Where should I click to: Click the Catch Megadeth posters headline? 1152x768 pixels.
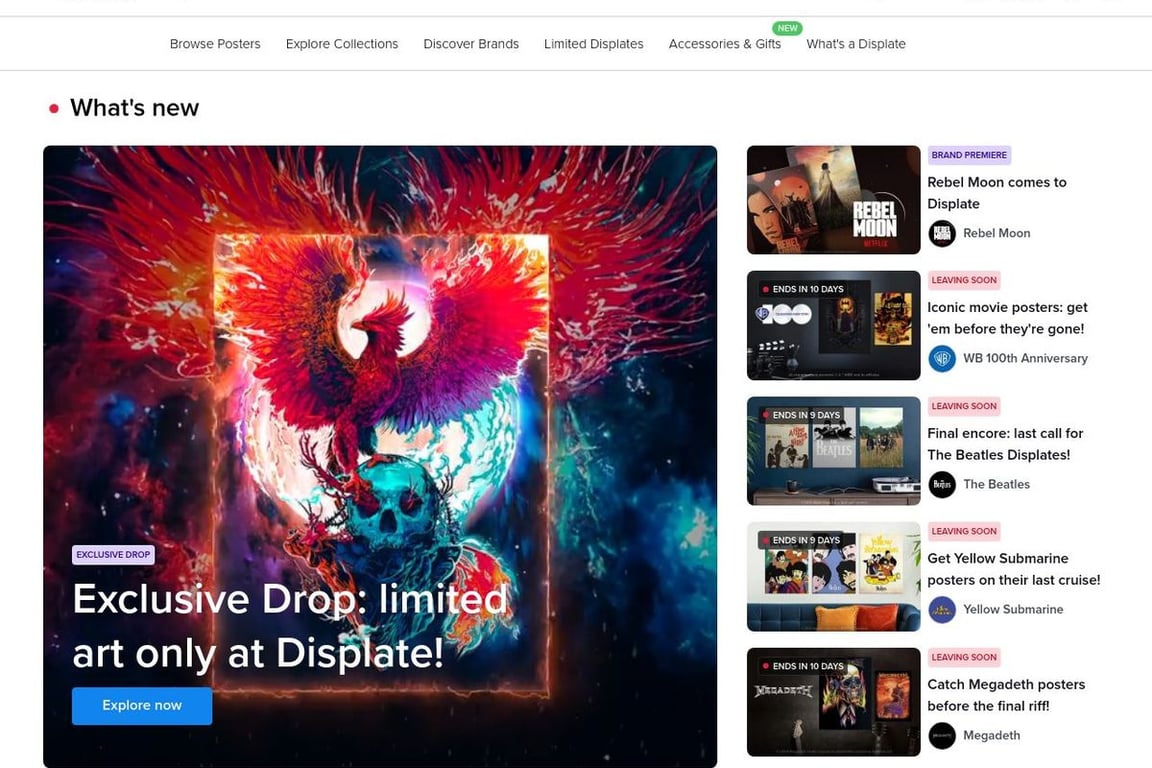point(1006,695)
